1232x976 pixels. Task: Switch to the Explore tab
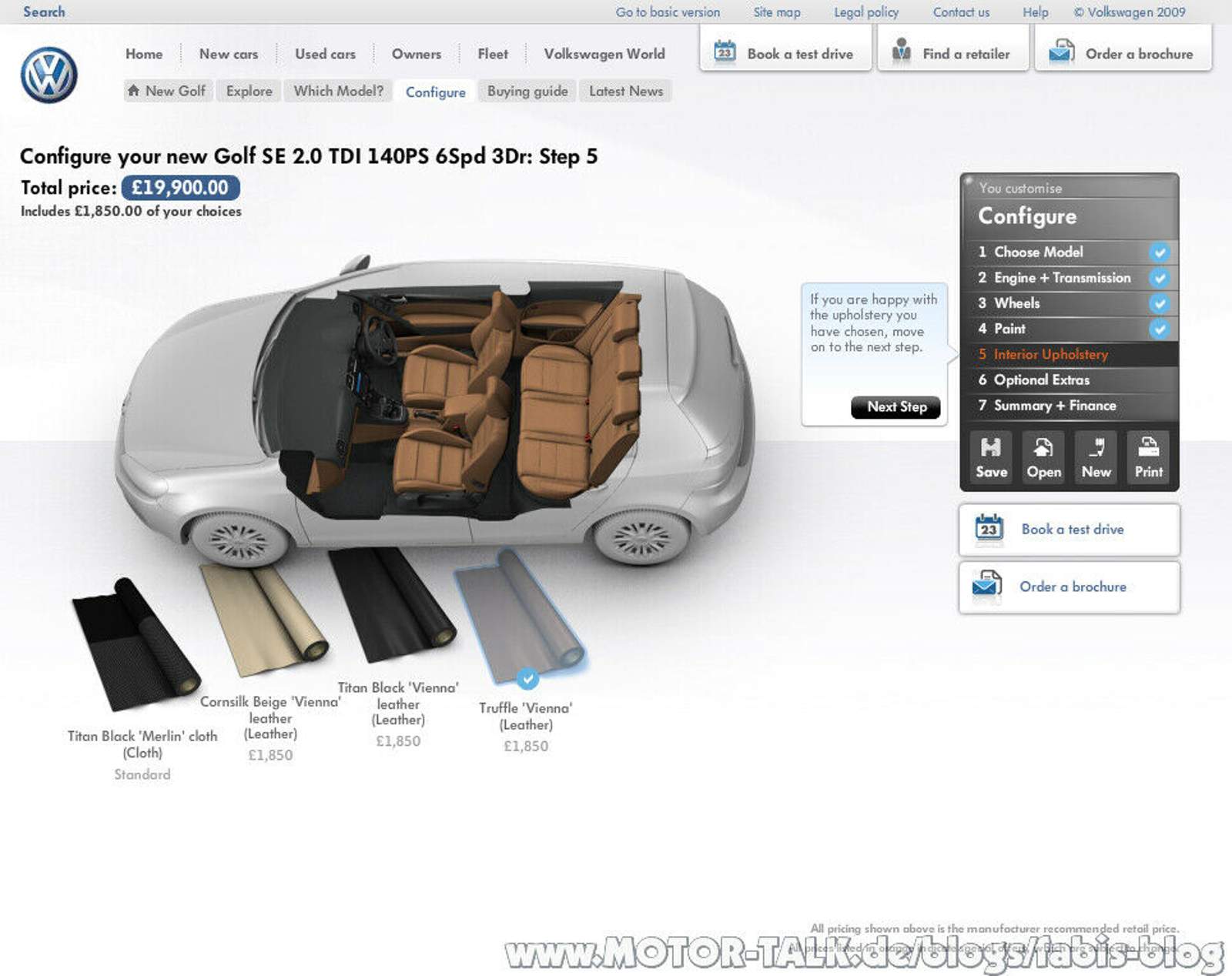point(249,91)
